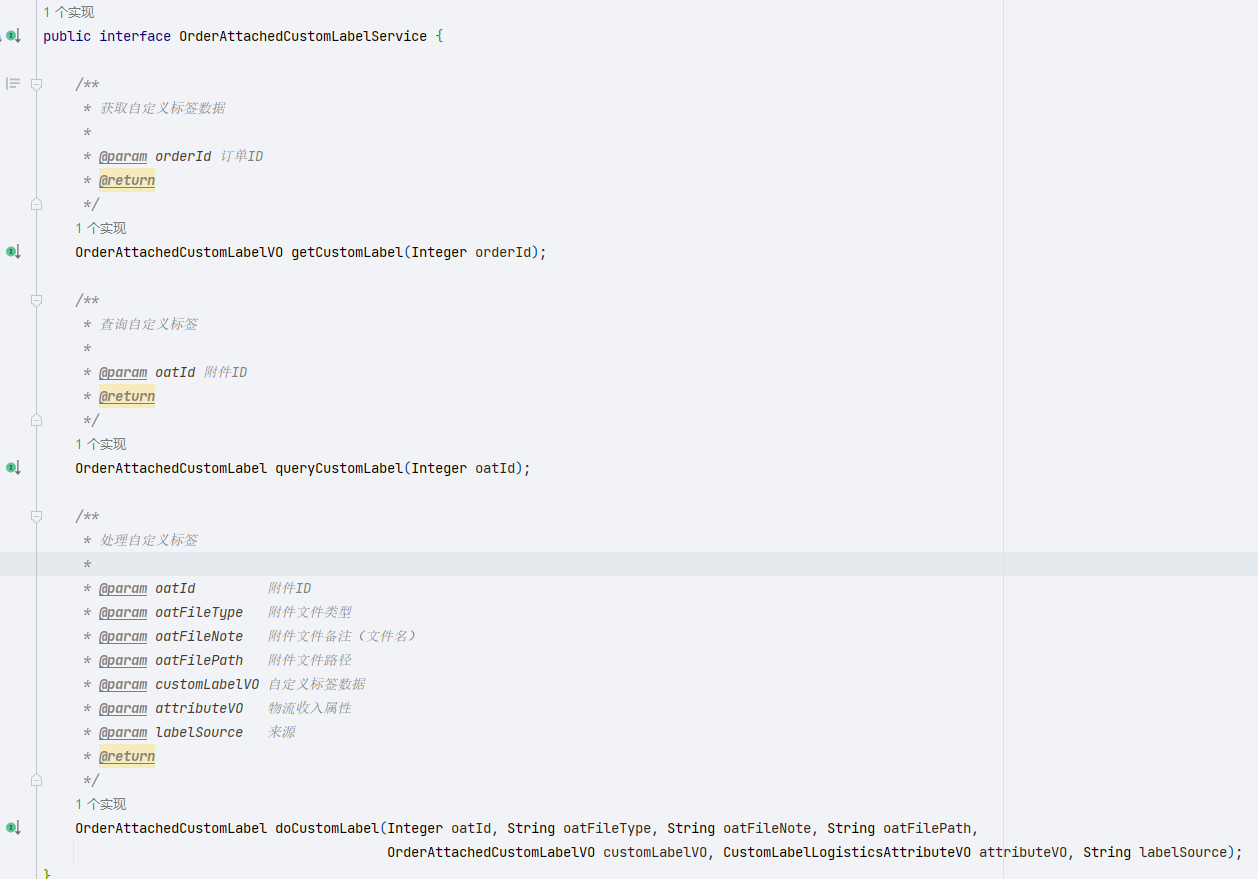Screen dimensions: 1258x879
Task: Open '1 个实现' hint above queryCustomLabel
Action: tap(100, 444)
